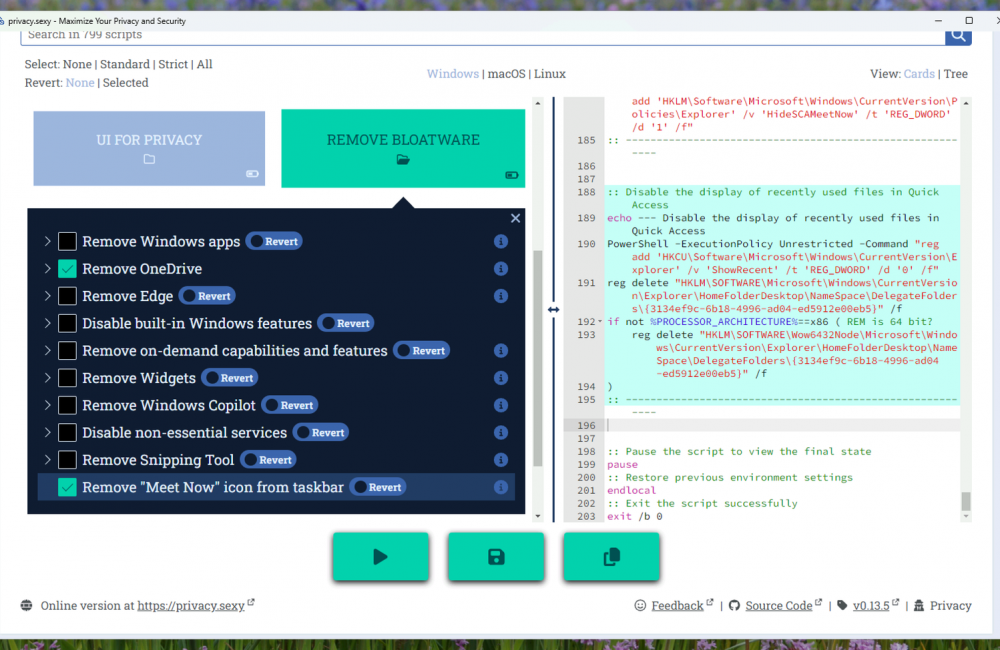Expand Disable non-essential services chevron
Image resolution: width=1000 pixels, height=650 pixels.
click(x=47, y=433)
